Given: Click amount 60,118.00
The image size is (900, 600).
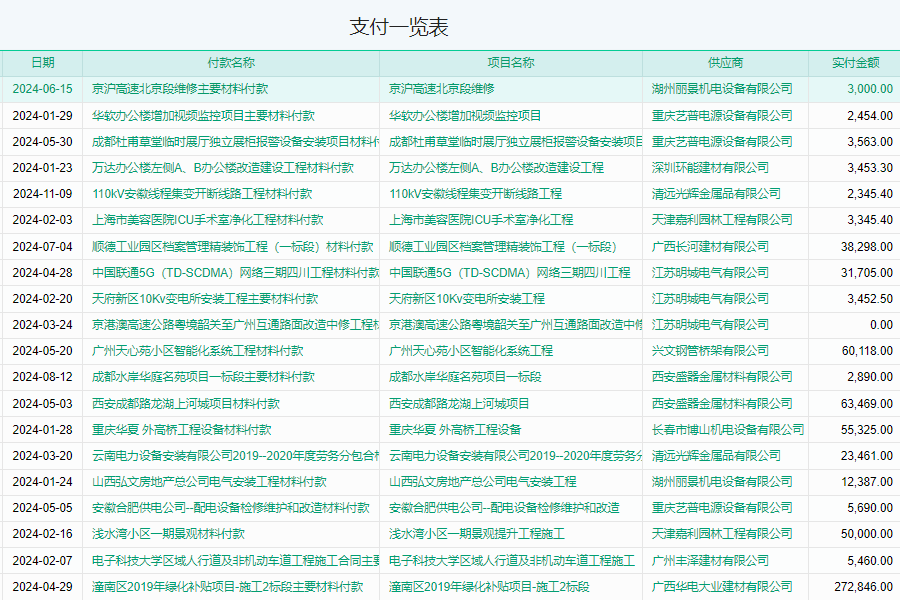Looking at the screenshot, I should [867, 350].
